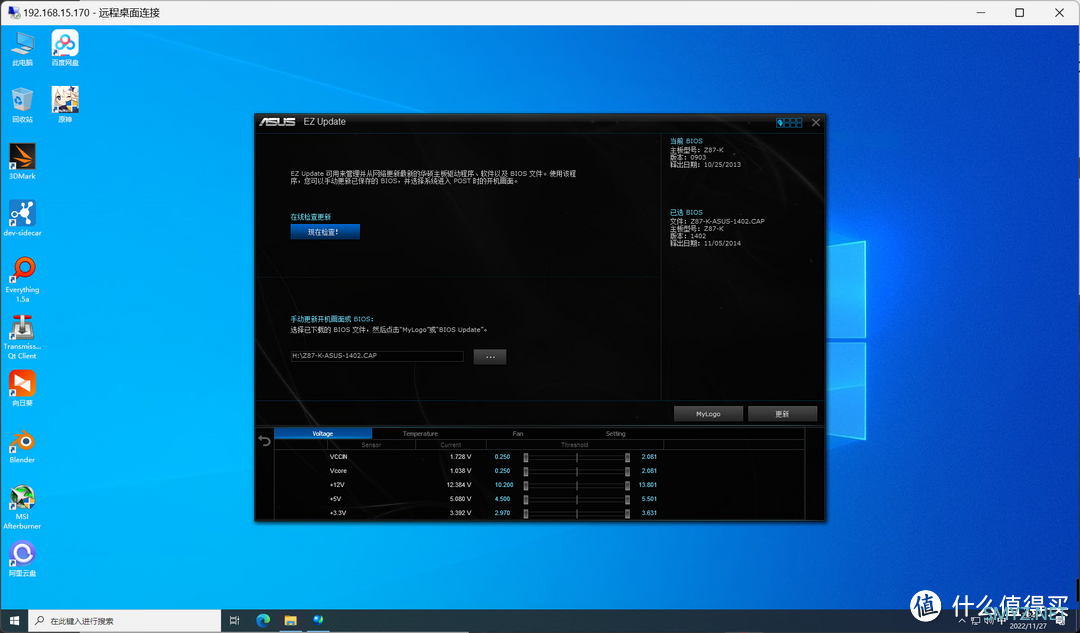Click the 13.801 upper threshold value
The height and width of the screenshot is (633, 1080).
[x=647, y=485]
